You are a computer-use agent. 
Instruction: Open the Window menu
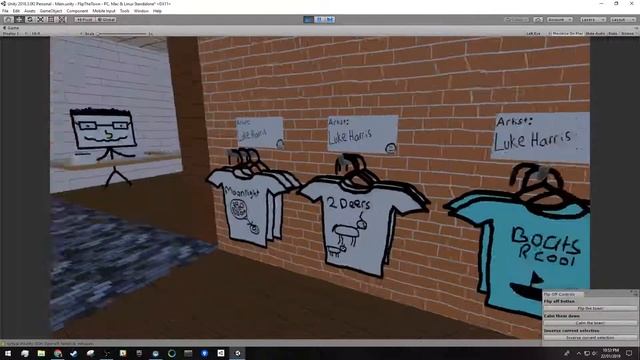coord(141,11)
